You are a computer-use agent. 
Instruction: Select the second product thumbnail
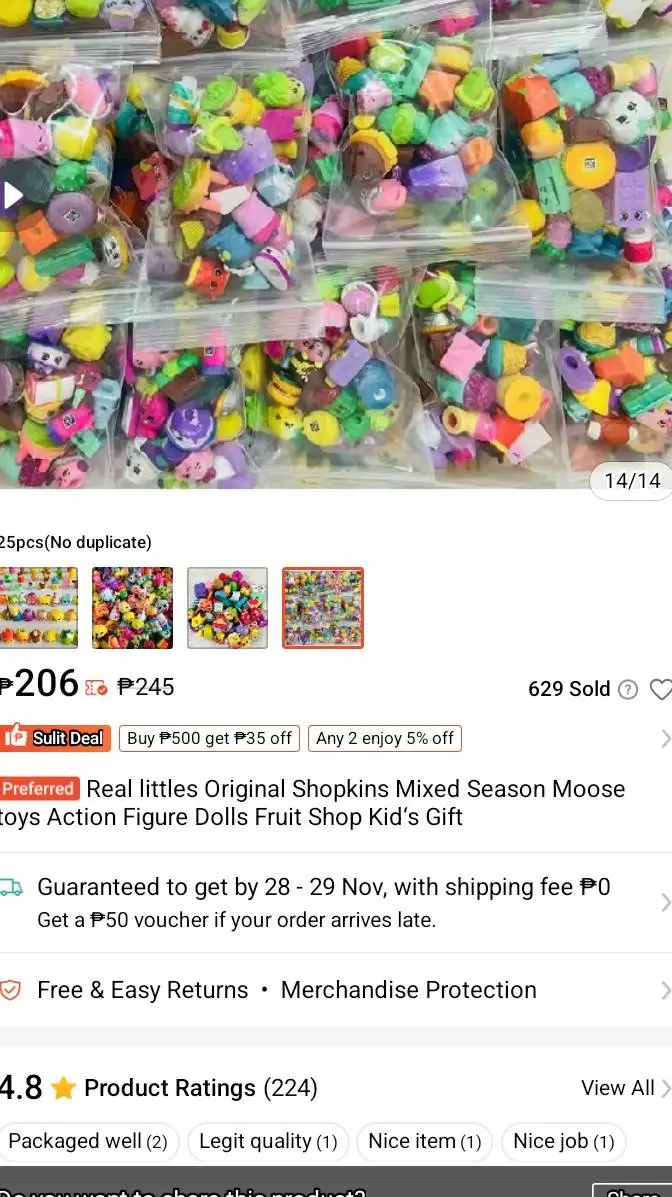coord(133,608)
